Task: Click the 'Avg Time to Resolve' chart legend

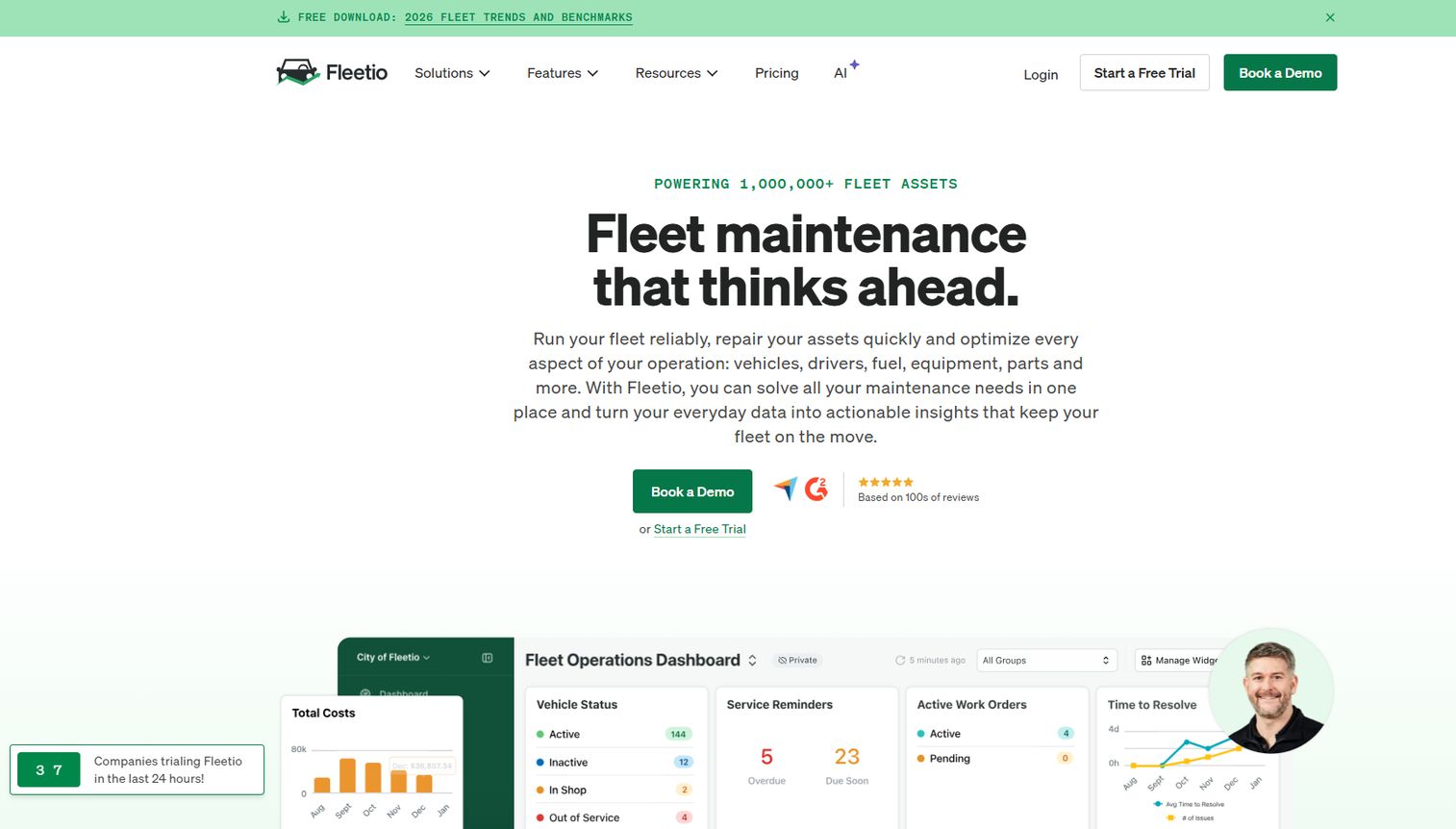Action: pyautogui.click(x=1189, y=804)
